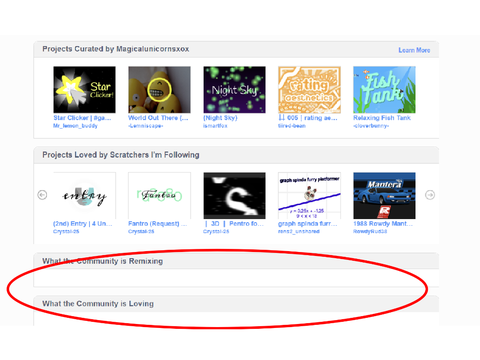The image size is (480, 360).
Task: Open the Night Sky project thumbnail
Action: (x=235, y=90)
